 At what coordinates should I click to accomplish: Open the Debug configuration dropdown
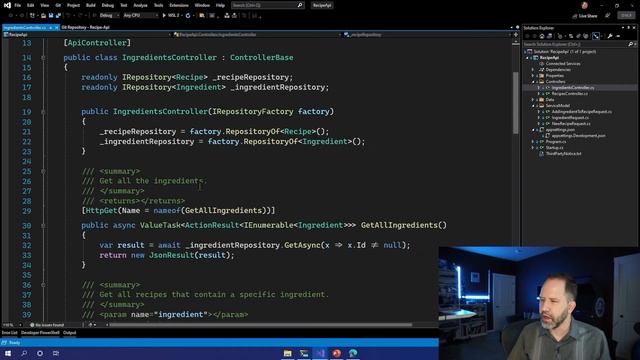pos(109,16)
